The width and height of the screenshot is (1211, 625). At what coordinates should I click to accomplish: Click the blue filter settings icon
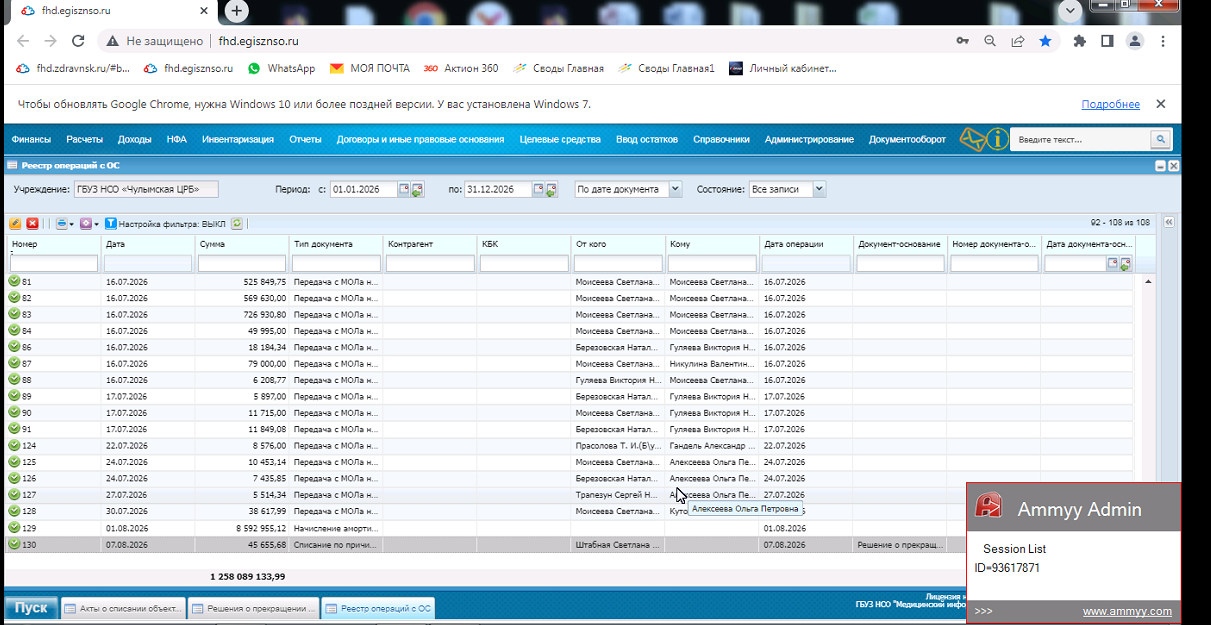(x=111, y=224)
